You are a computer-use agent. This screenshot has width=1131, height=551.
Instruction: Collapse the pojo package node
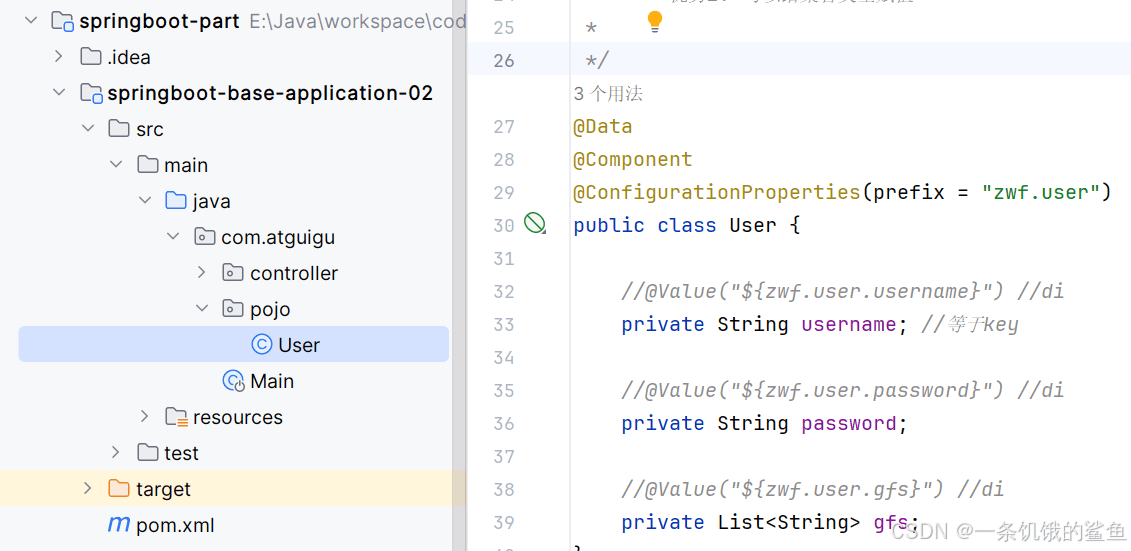click(202, 309)
